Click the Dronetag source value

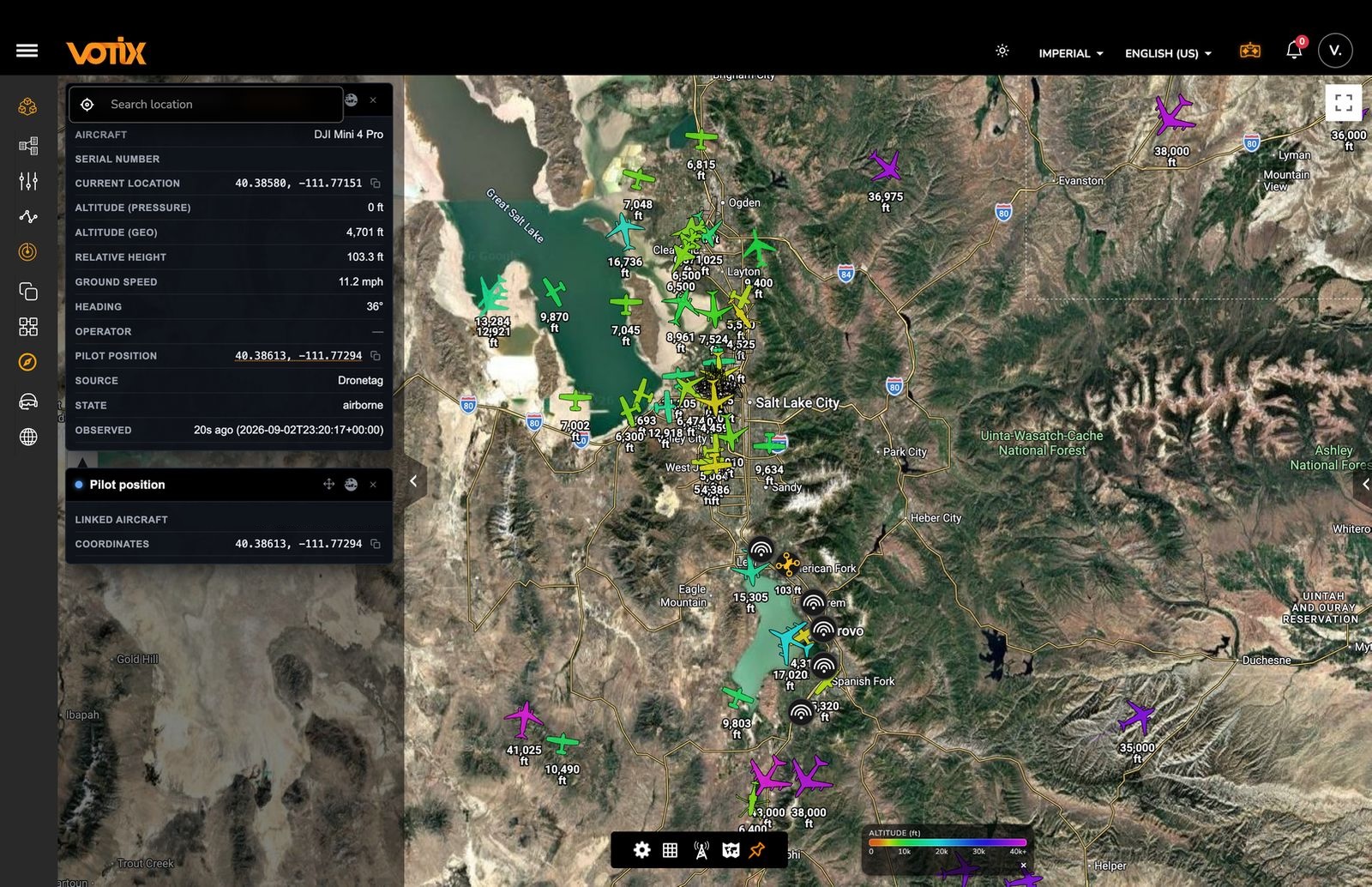(360, 380)
